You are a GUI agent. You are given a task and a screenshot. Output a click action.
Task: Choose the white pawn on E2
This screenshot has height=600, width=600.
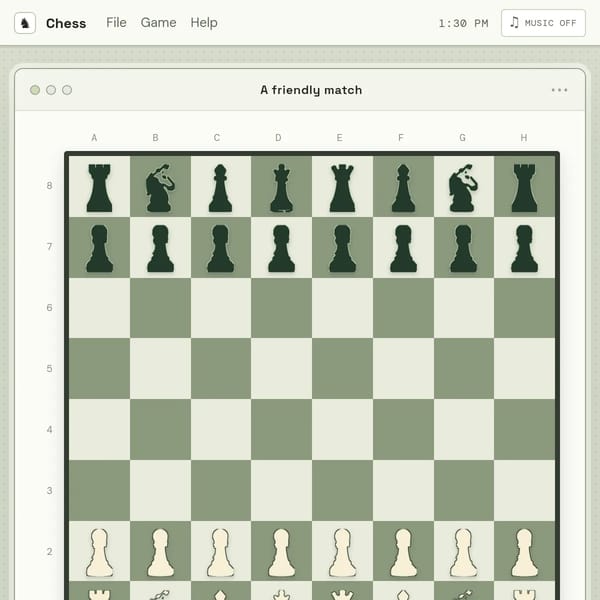342,553
